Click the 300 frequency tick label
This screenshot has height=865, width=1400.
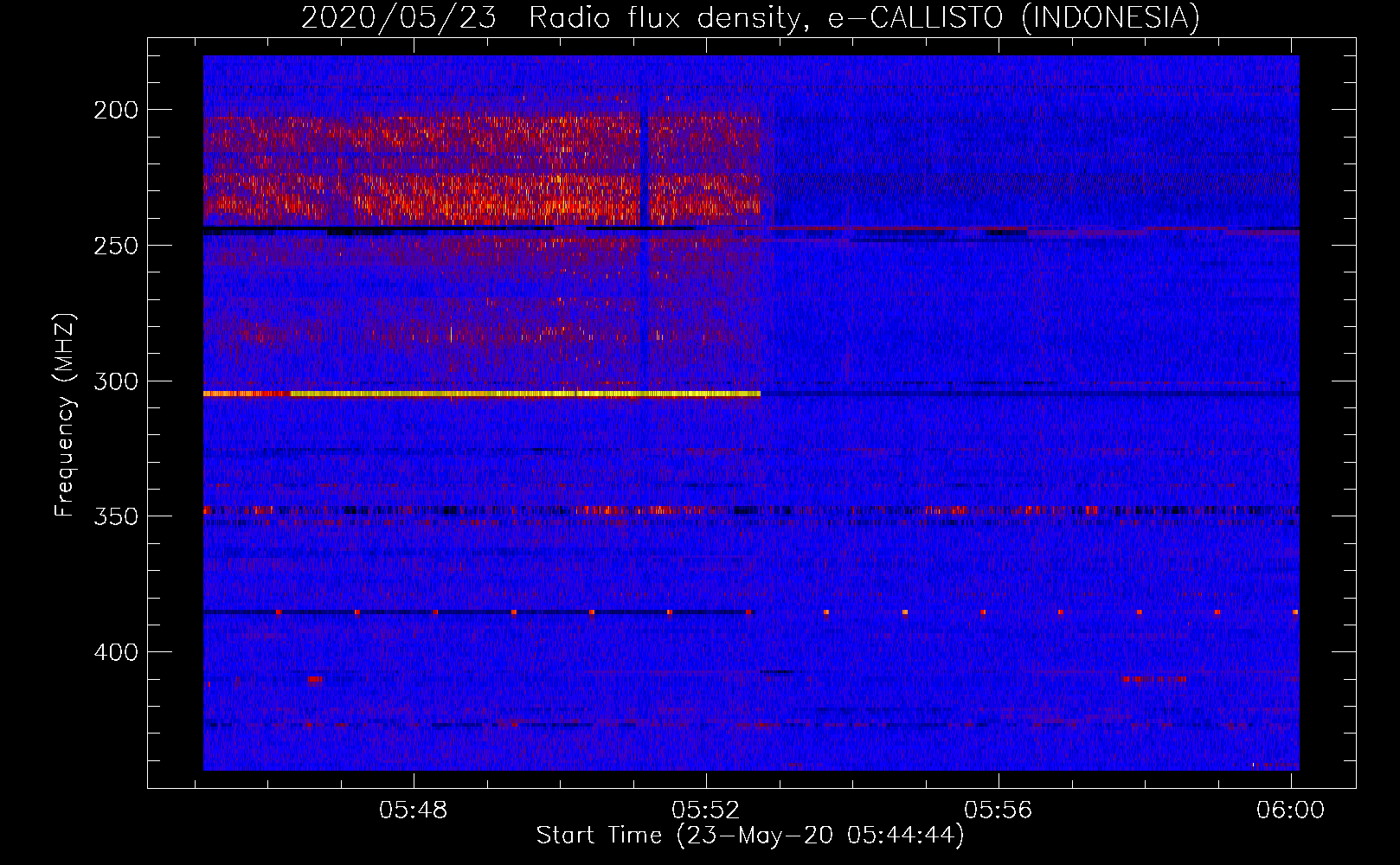point(116,381)
